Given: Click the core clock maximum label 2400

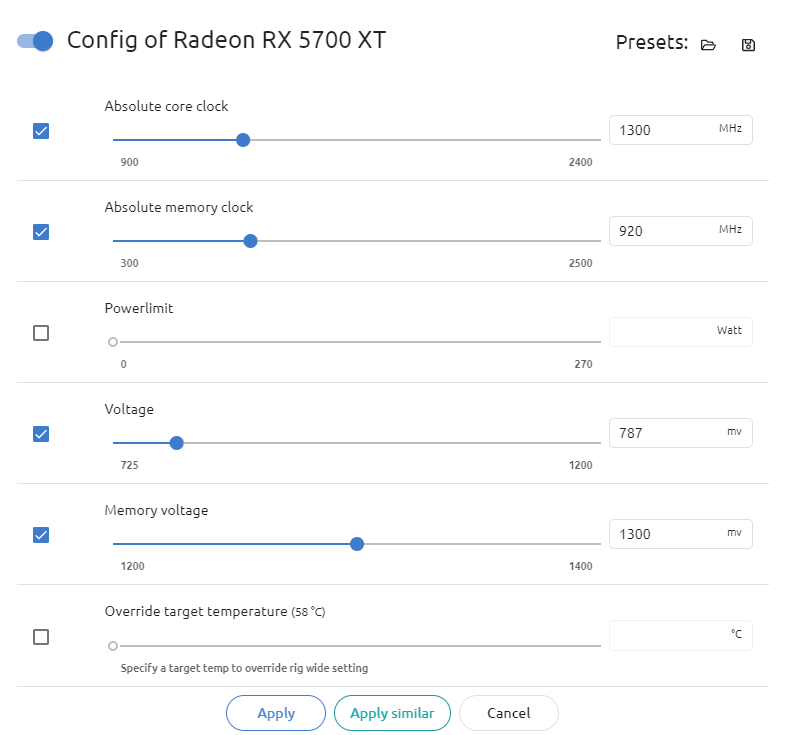Looking at the screenshot, I should 580,162.
